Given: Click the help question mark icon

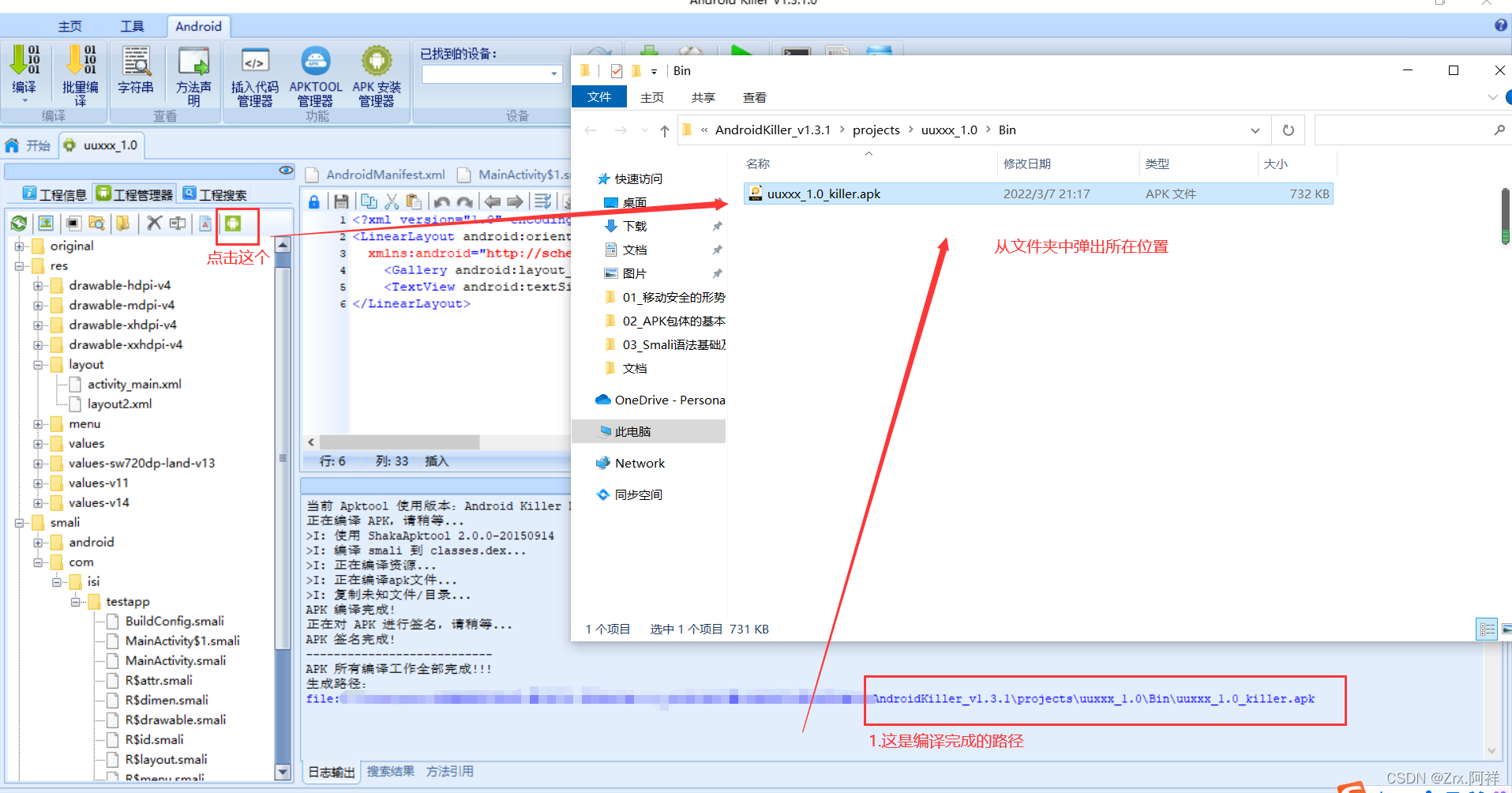Looking at the screenshot, I should point(1501,25).
